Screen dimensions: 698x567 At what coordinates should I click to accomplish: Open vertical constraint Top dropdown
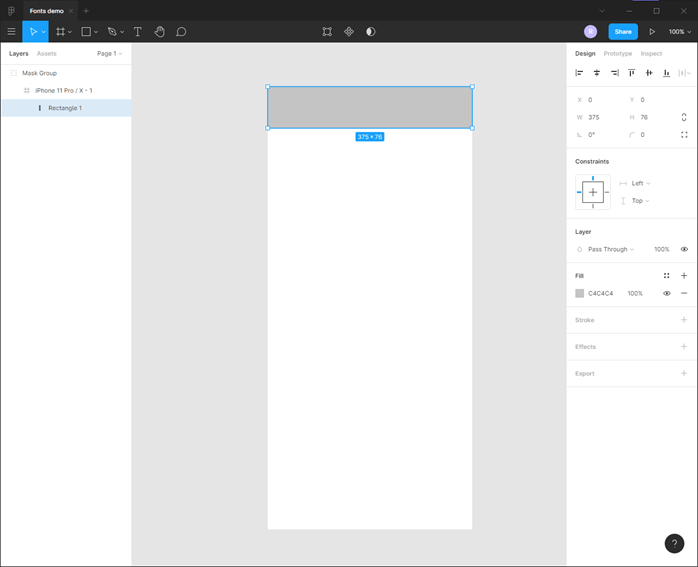(x=640, y=201)
